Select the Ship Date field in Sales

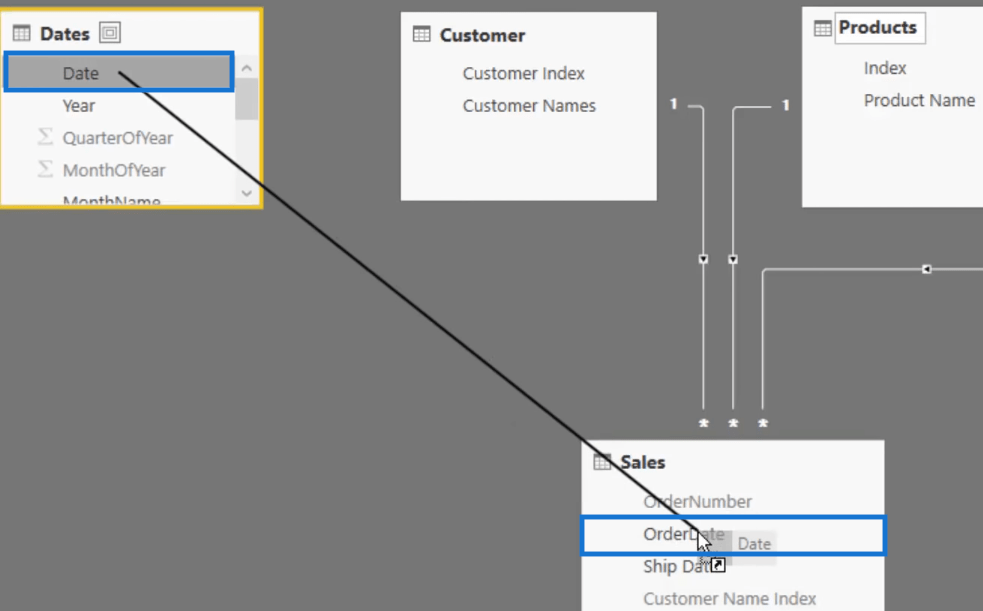click(683, 567)
